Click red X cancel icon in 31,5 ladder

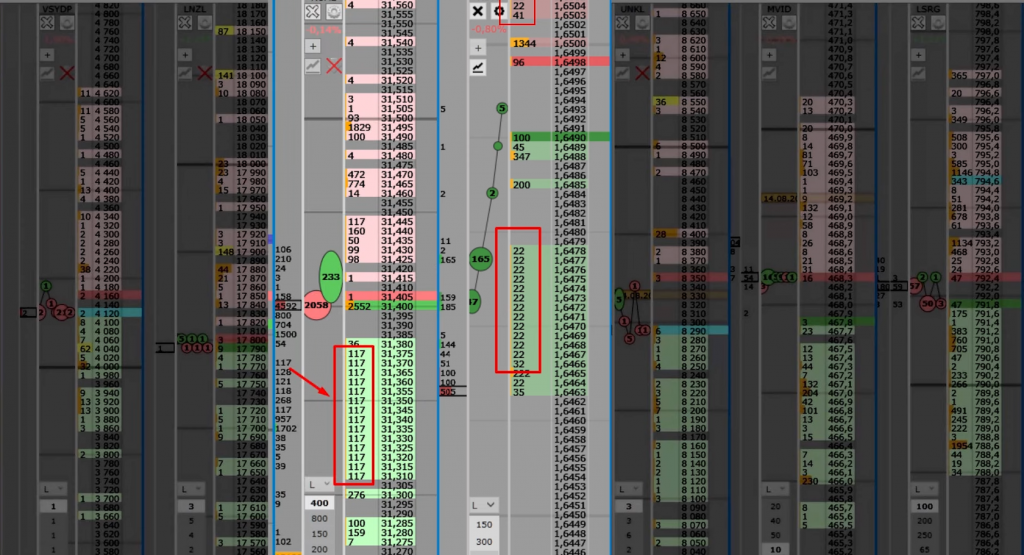tap(334, 66)
